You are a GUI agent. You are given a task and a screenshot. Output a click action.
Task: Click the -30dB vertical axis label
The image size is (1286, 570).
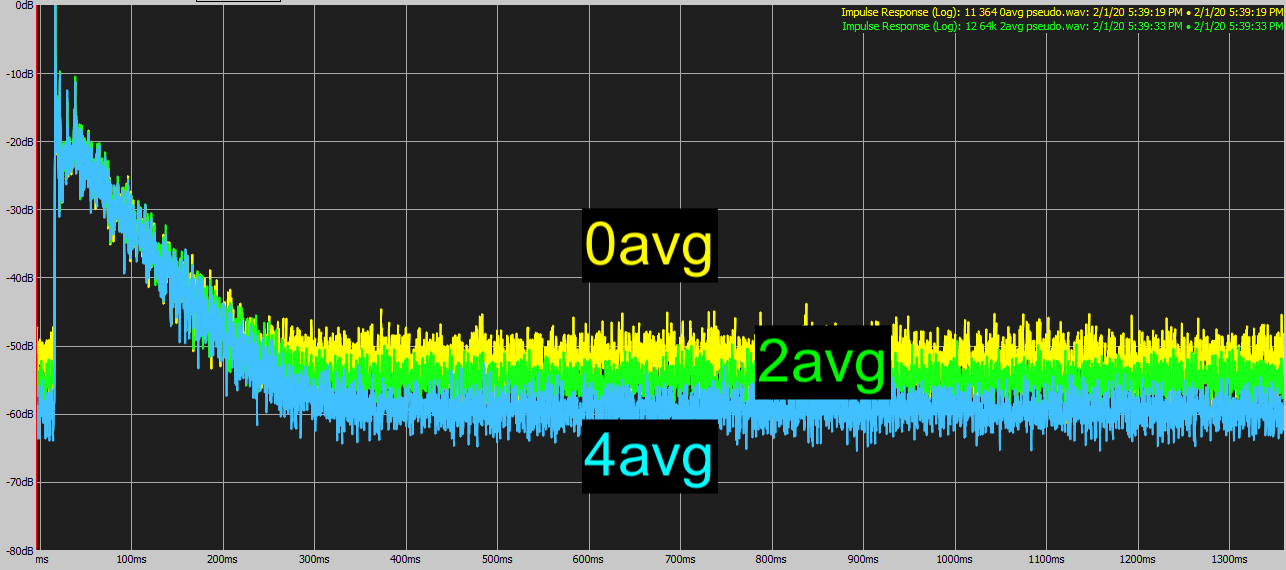tap(20, 210)
